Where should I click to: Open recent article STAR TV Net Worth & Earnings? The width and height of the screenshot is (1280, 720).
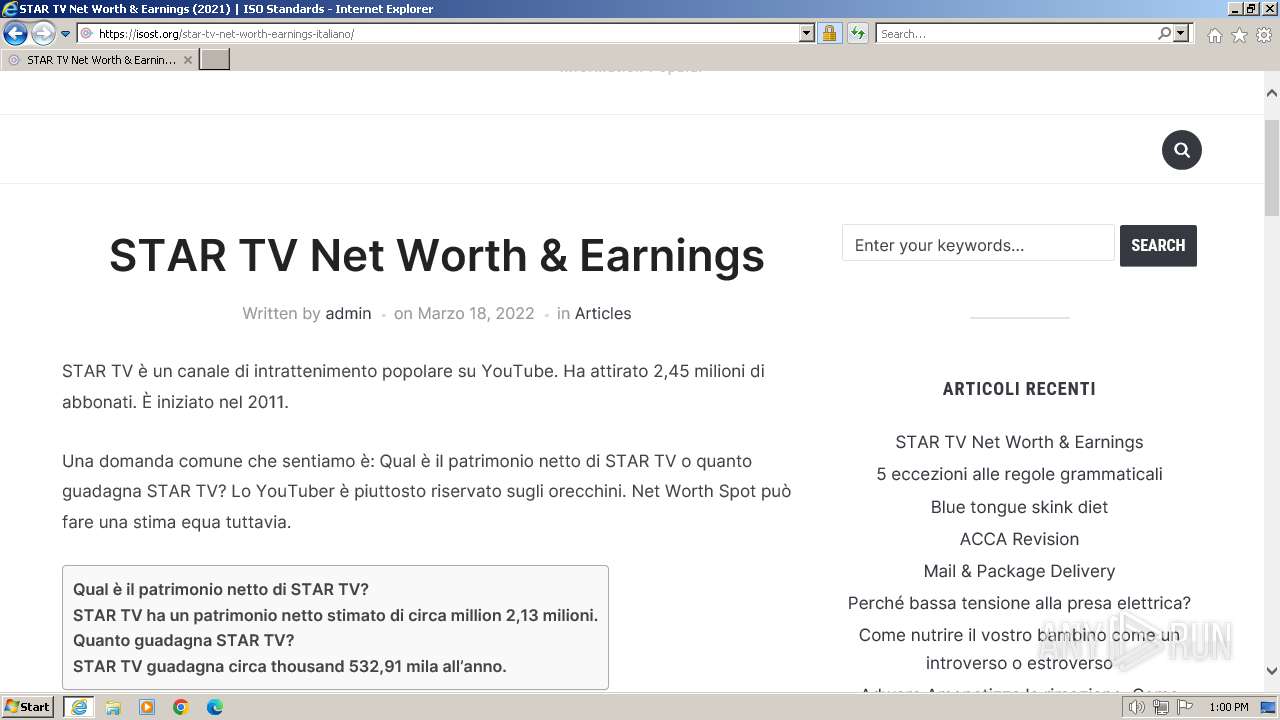point(1019,442)
